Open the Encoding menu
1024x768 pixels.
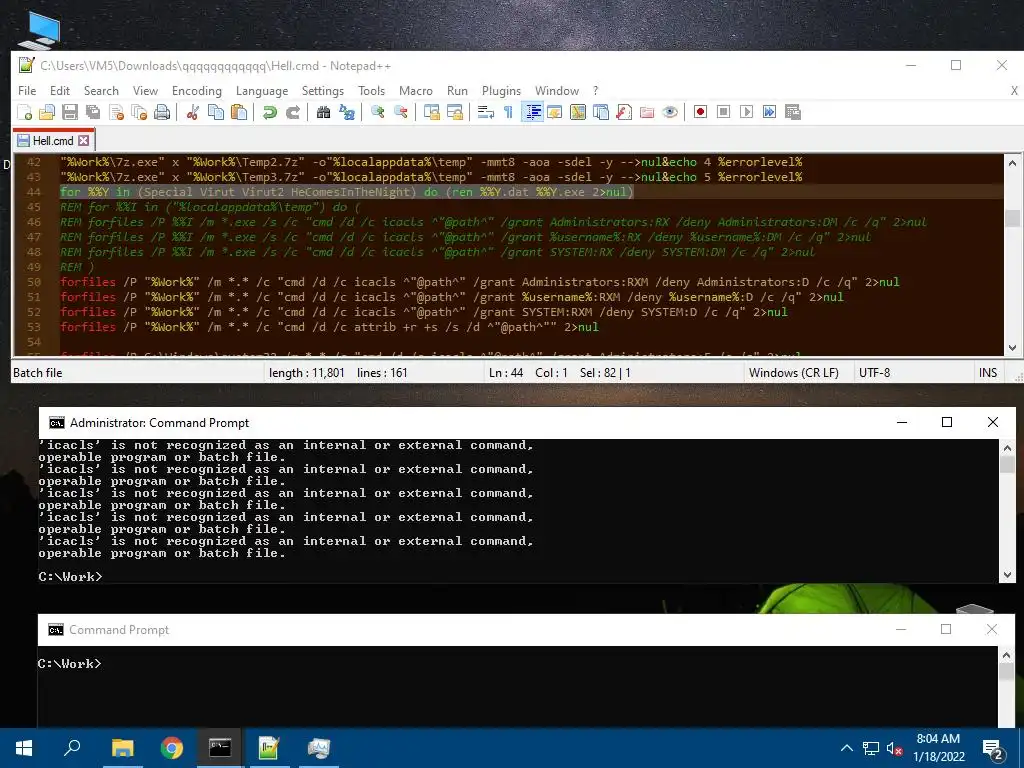click(197, 91)
